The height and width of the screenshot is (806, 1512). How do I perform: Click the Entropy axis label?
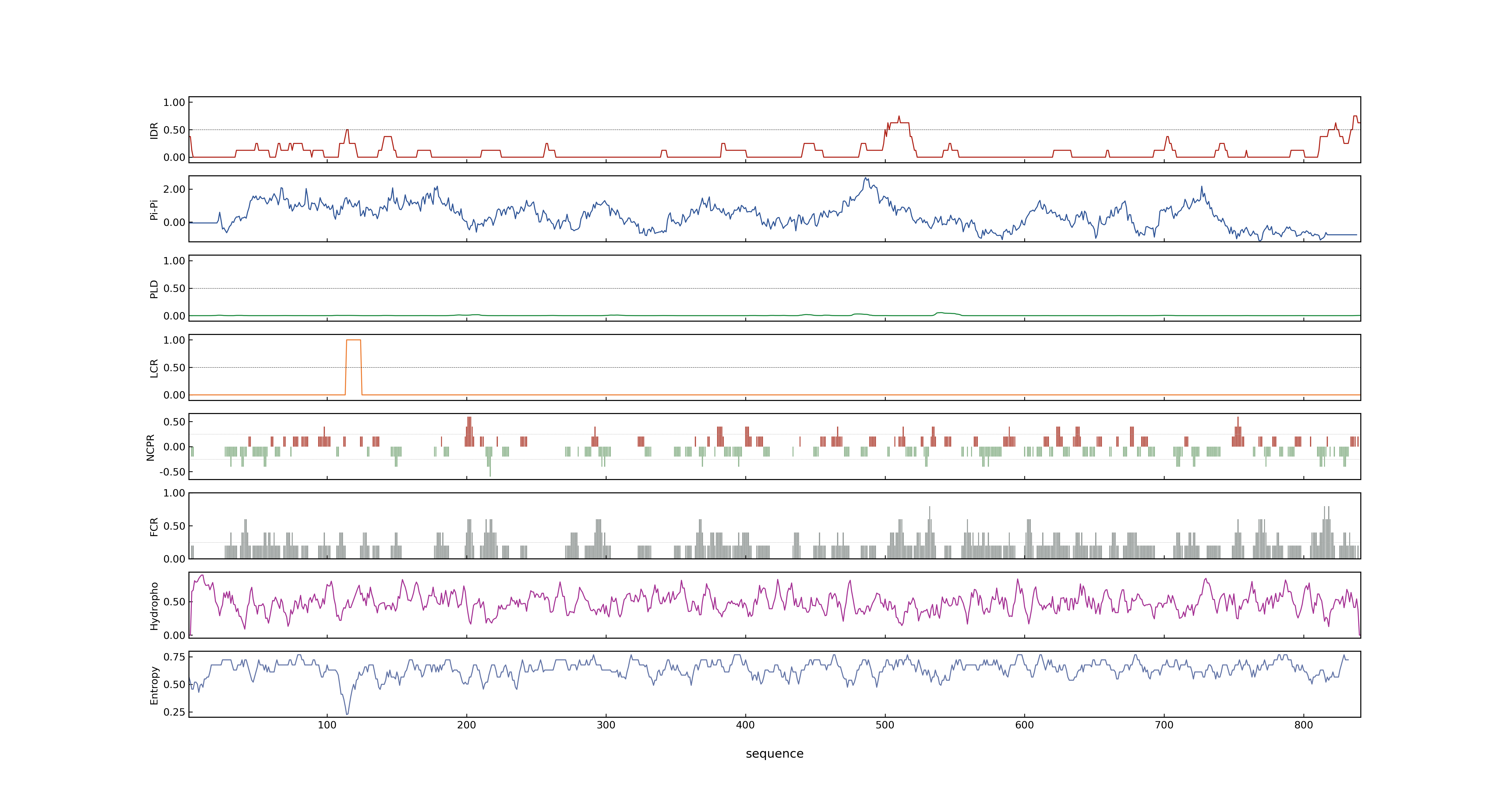point(154,685)
